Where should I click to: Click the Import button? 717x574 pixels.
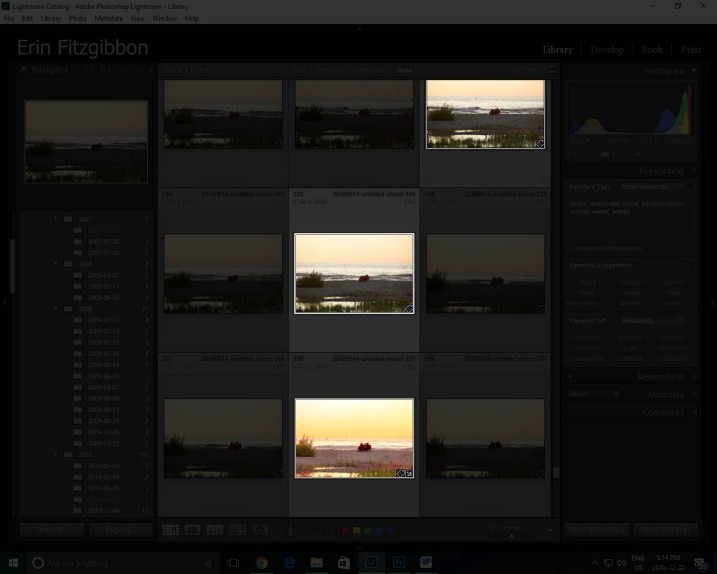coord(52,530)
